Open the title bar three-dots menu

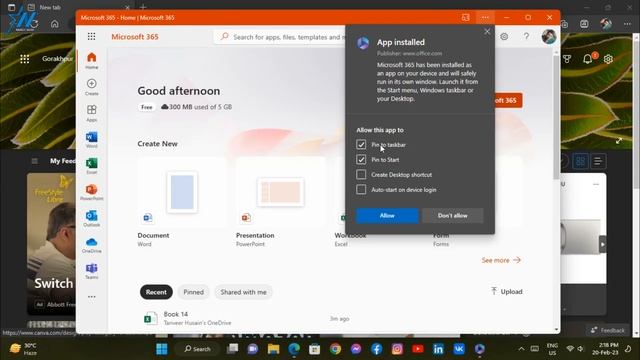[485, 18]
